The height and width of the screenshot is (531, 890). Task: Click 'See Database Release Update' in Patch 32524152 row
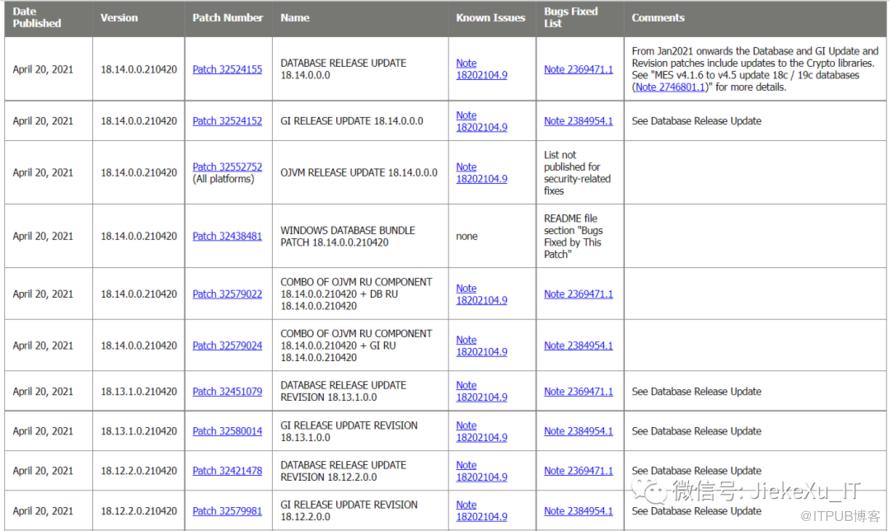pyautogui.click(x=696, y=121)
